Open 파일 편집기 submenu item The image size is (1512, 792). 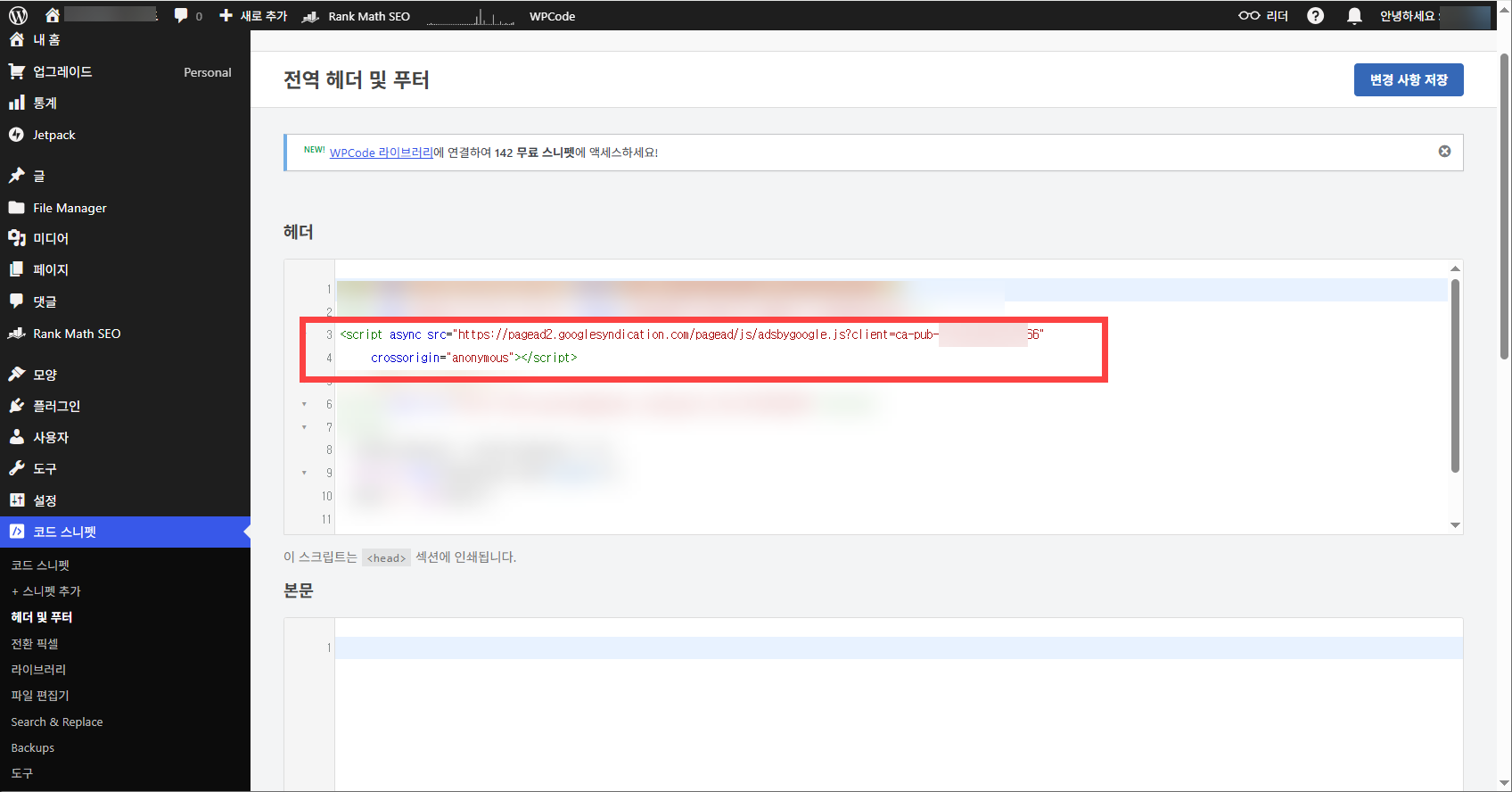point(40,696)
